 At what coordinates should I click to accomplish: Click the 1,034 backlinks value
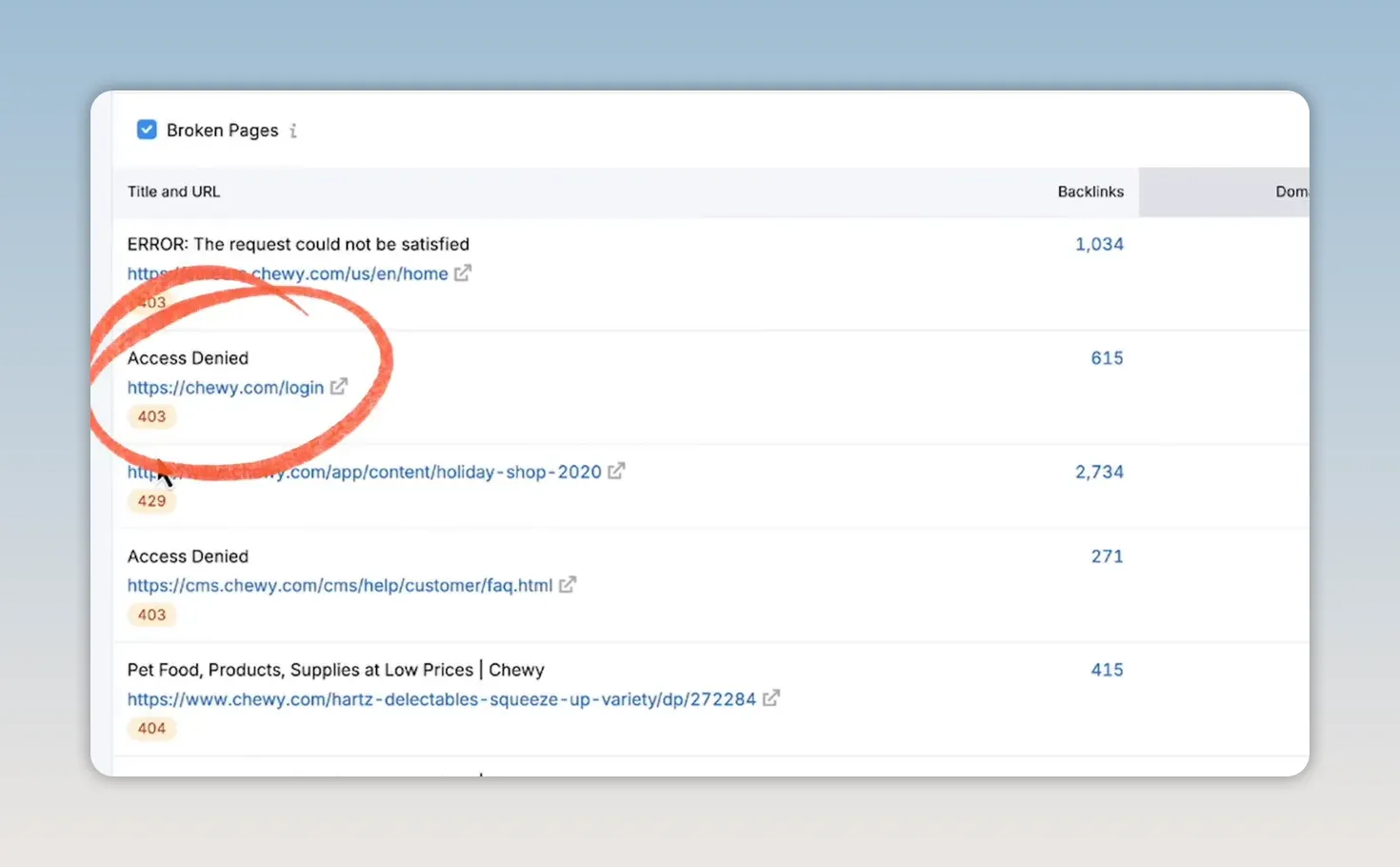(x=1099, y=244)
